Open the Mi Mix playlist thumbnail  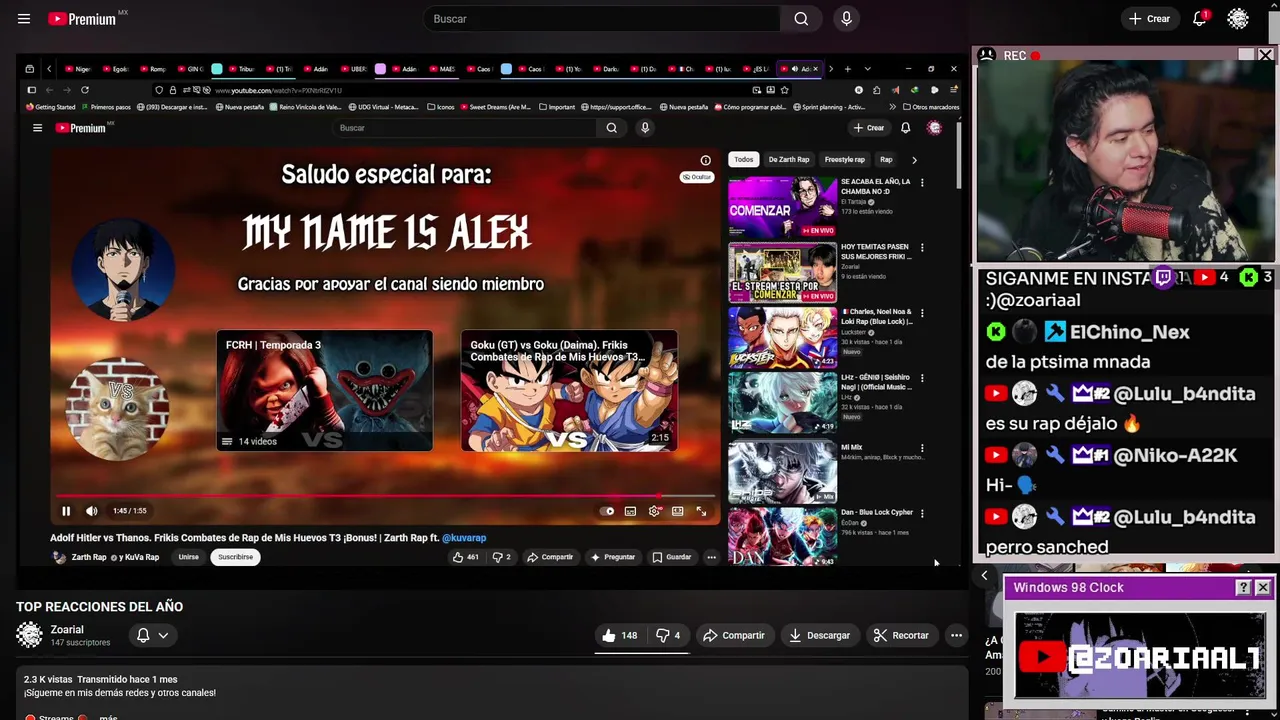pos(782,471)
